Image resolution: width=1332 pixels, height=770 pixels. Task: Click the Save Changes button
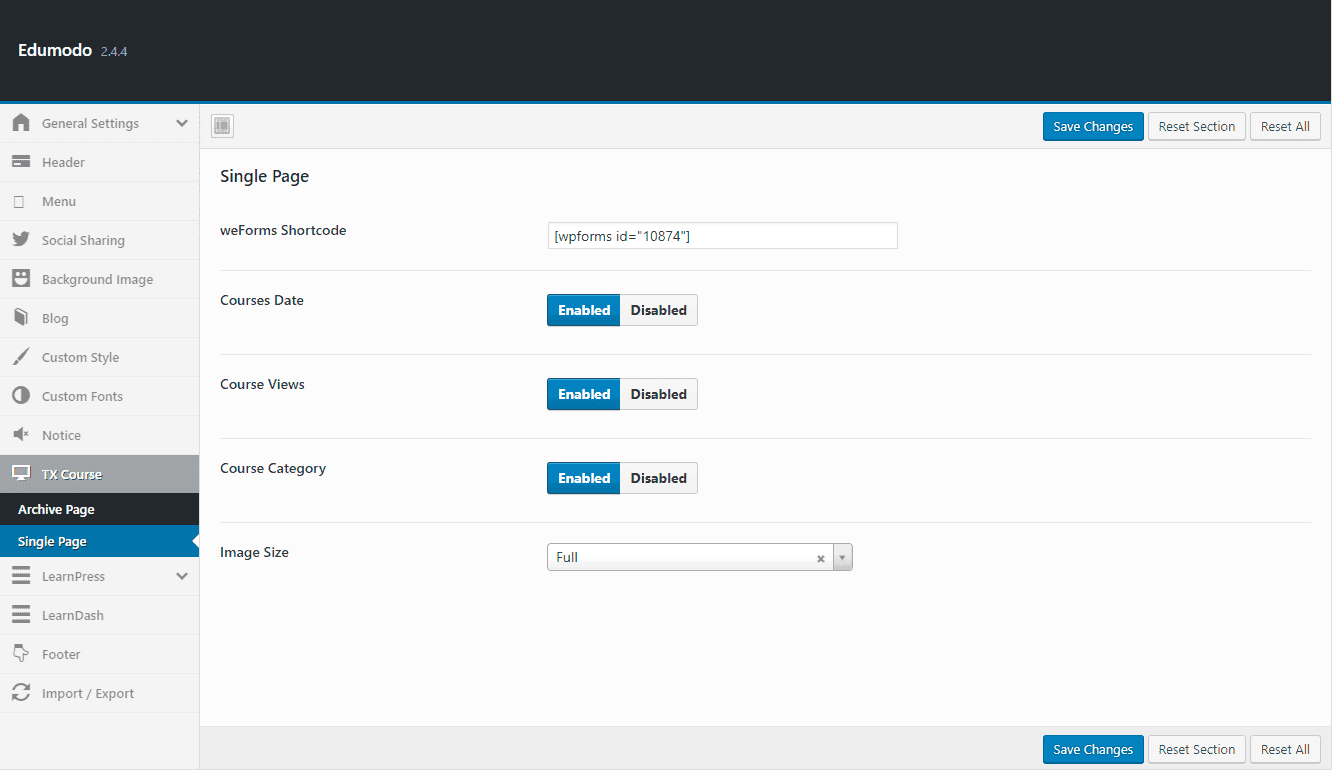pyautogui.click(x=1093, y=126)
